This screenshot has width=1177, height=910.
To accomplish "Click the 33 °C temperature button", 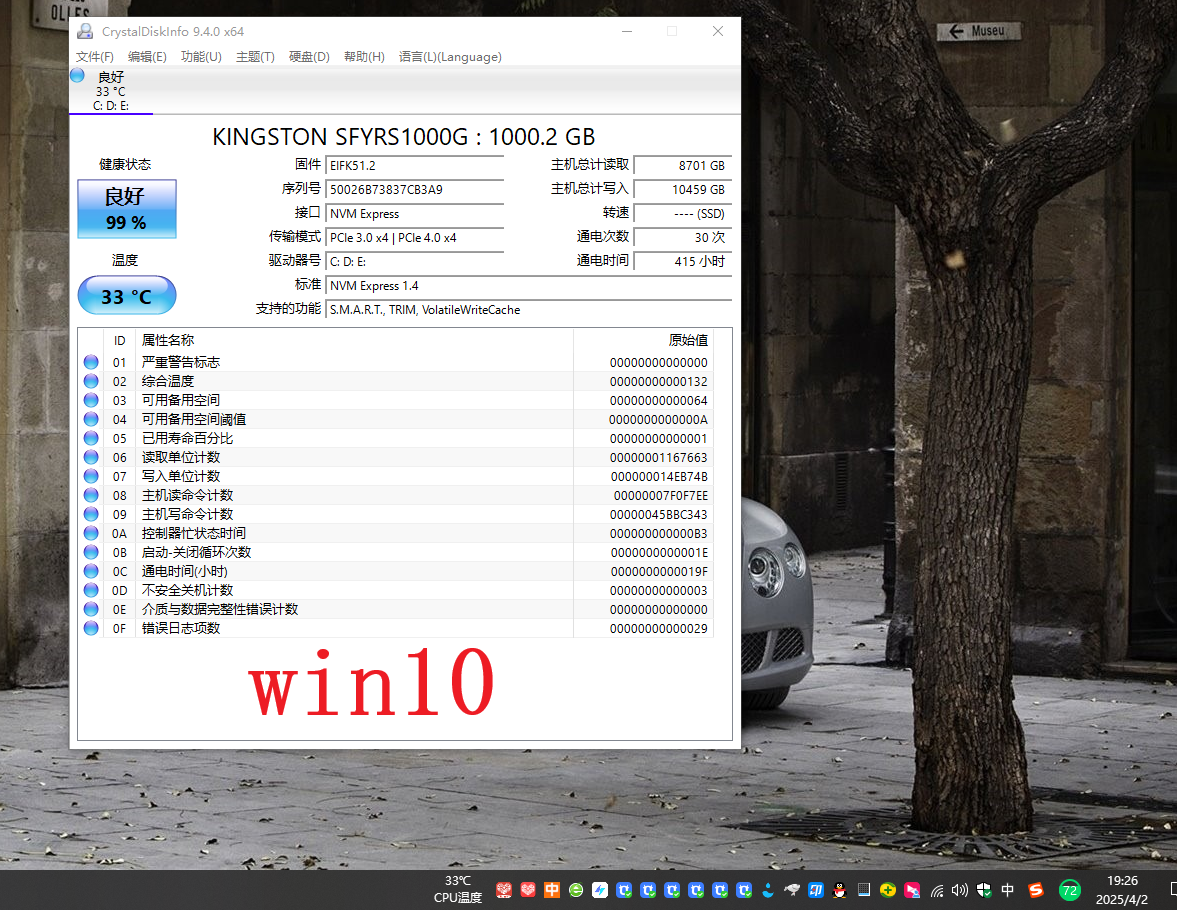I will [127, 296].
